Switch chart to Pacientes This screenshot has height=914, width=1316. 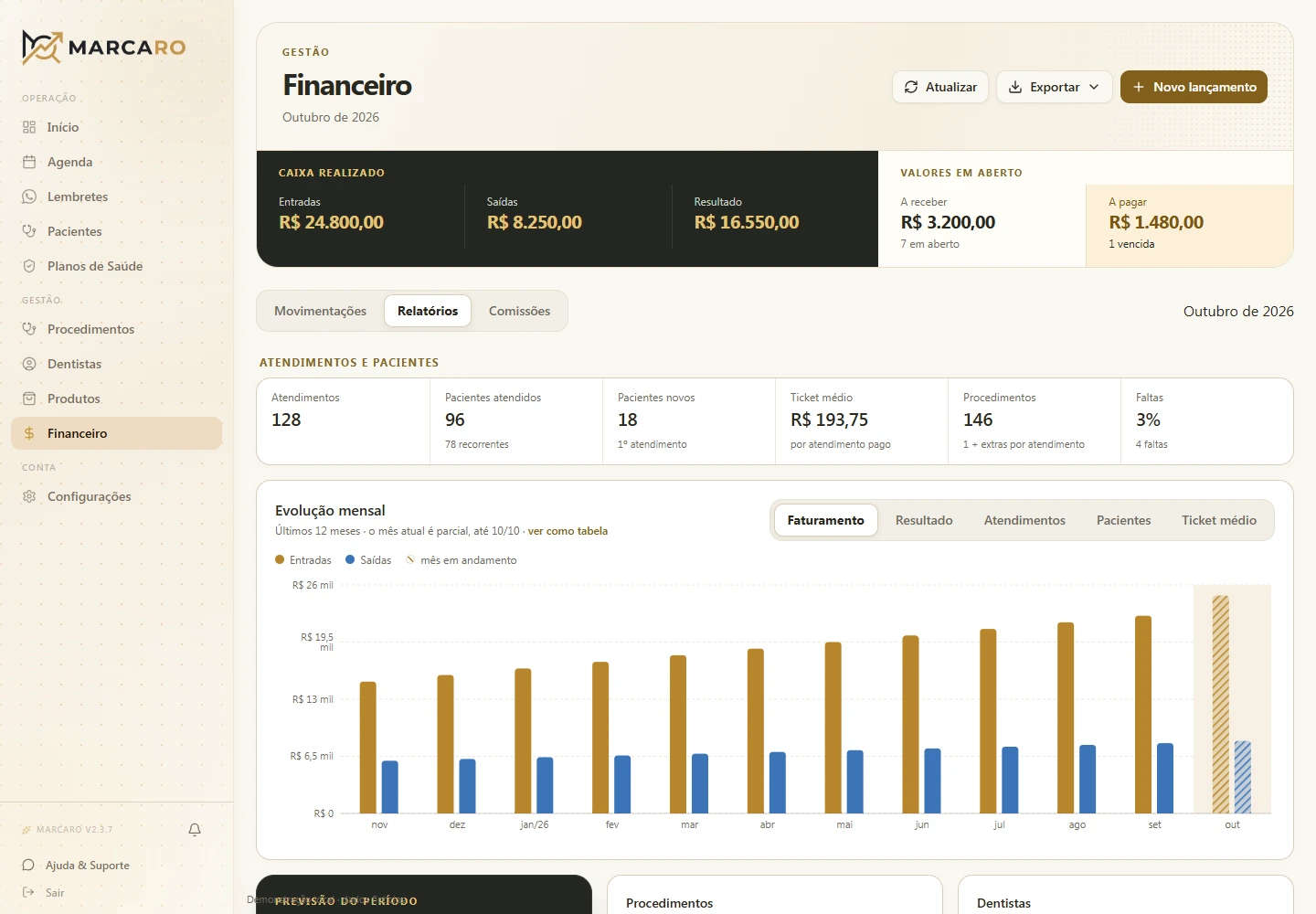[1124, 520]
